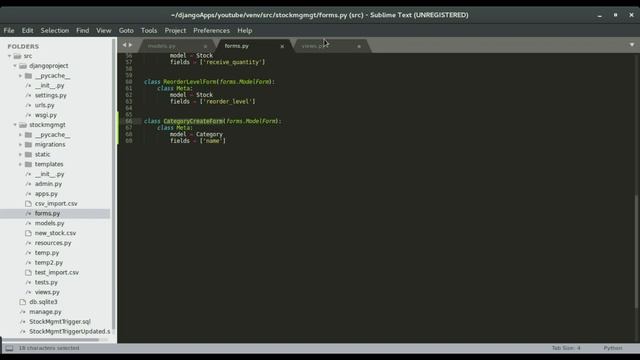This screenshot has height=360, width=640.
Task: Open tests.py in the sidebar
Action: [x=46, y=282]
